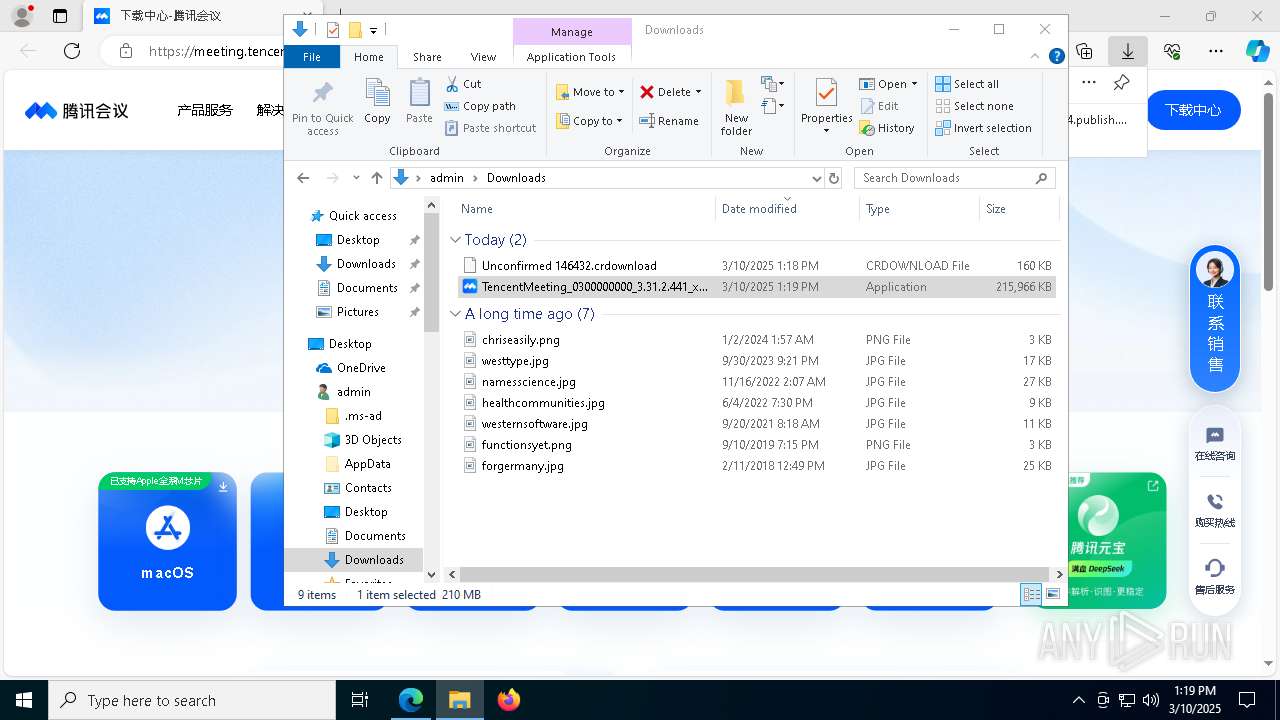Click the Copy ribbon icon
Viewport: 1280px width, 720px height.
click(377, 101)
